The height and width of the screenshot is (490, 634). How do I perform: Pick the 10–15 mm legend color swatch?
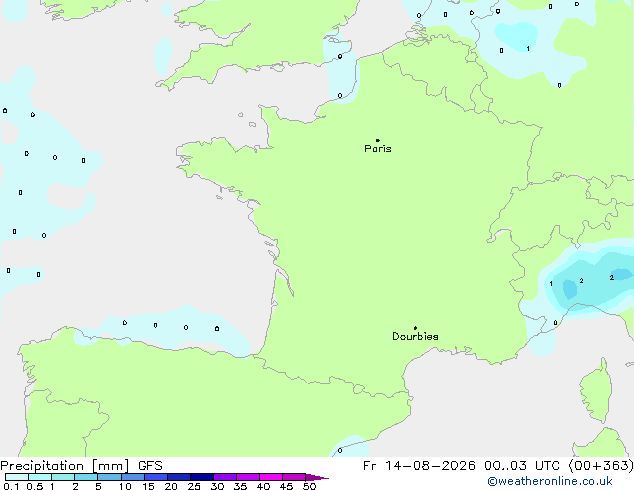coord(132,477)
